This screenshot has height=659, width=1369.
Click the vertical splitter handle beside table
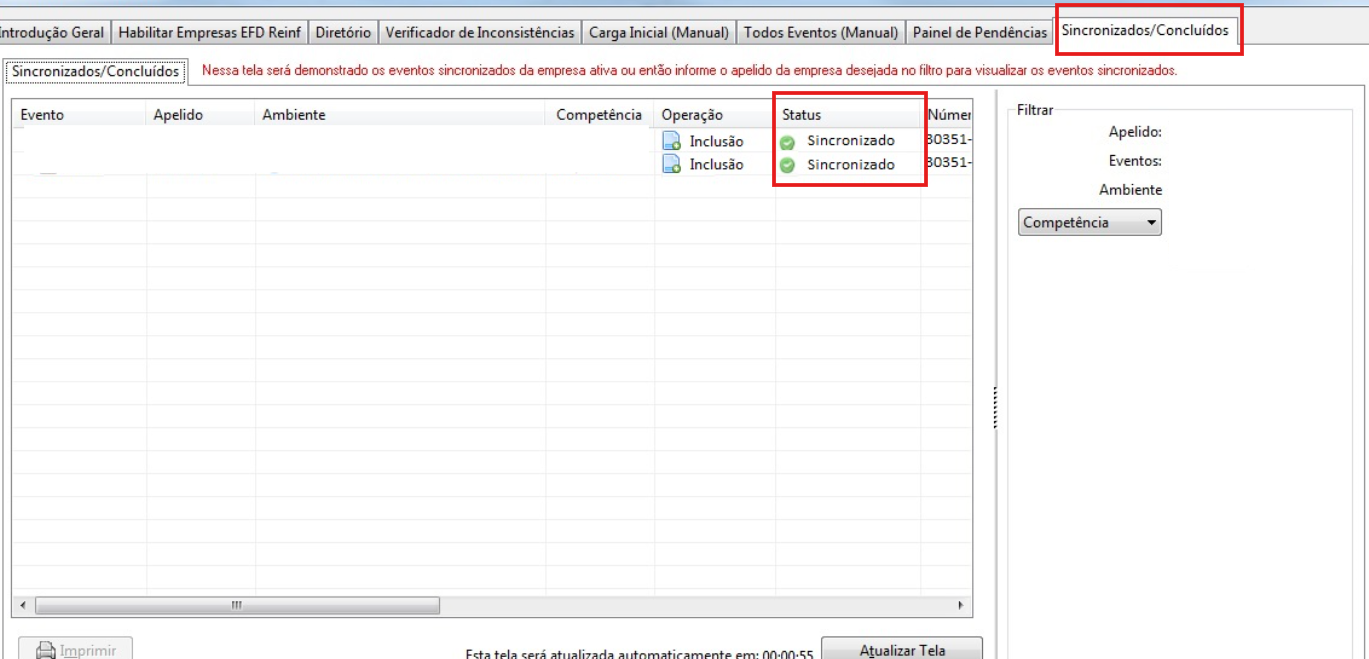[995, 408]
